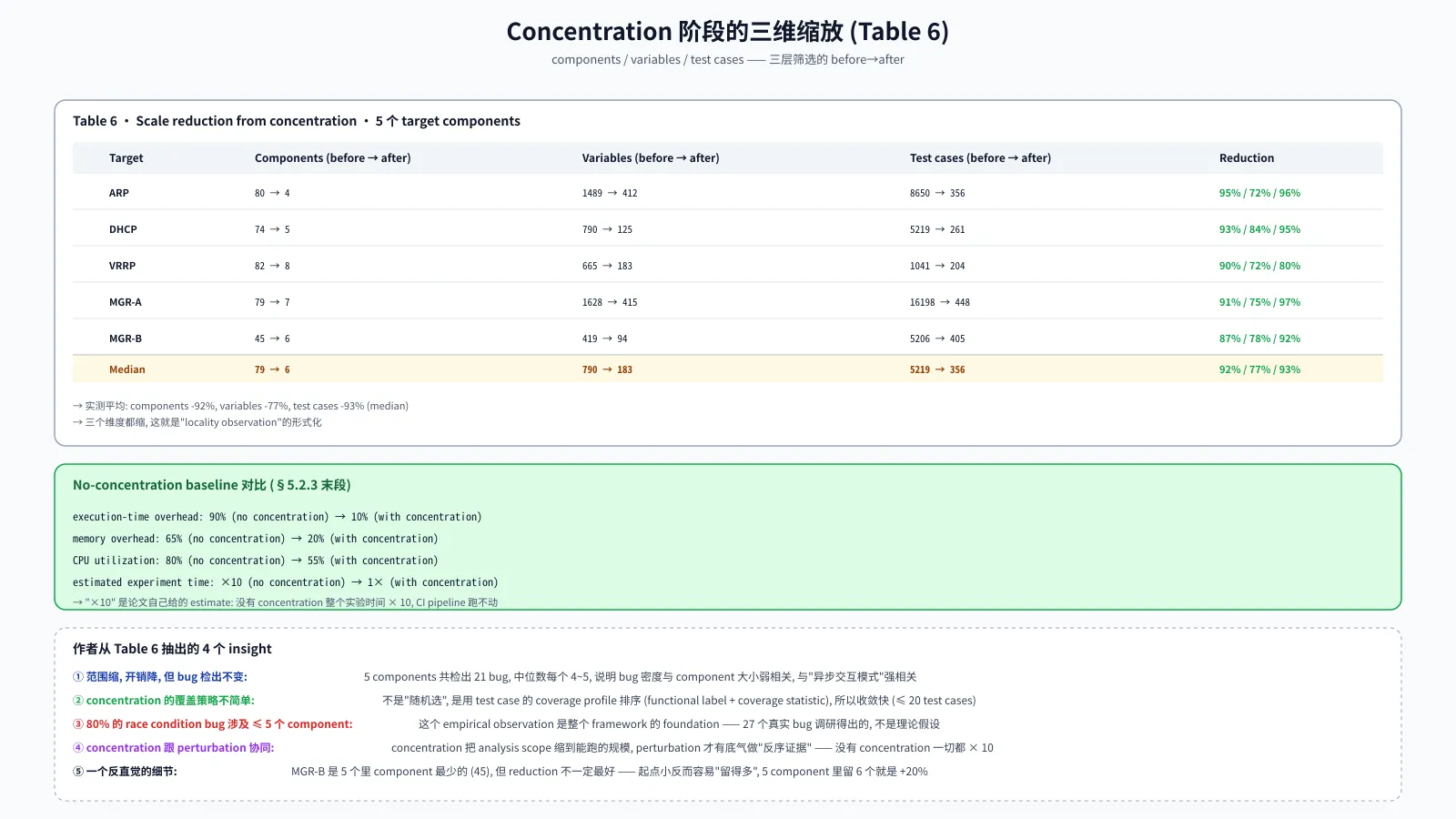Image resolution: width=1456 pixels, height=819 pixels.
Task: Select the "execution-time overhead: 90%" line
Action: point(278,517)
